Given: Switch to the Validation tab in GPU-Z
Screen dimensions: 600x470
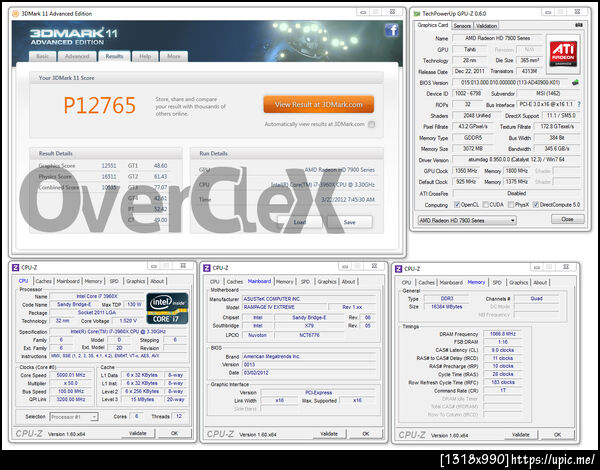Looking at the screenshot, I should click(486, 26).
